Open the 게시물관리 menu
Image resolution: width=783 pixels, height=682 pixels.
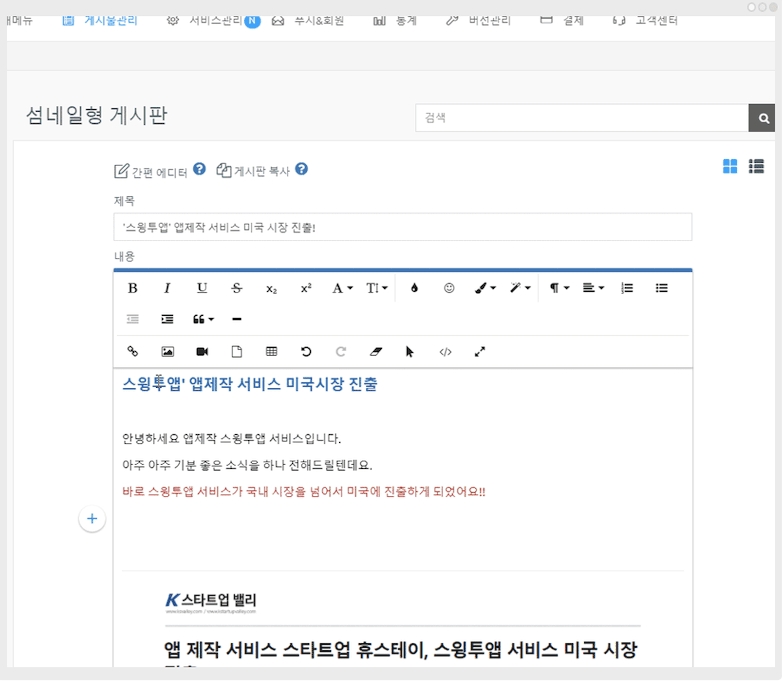(x=99, y=20)
